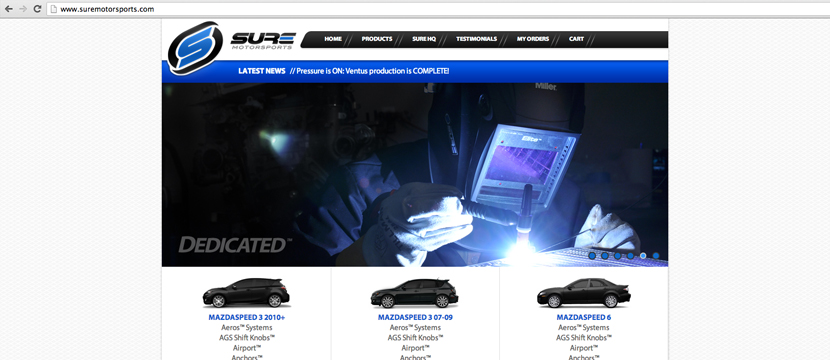The height and width of the screenshot is (360, 830).
Task: Select the third slideshow indicator dot
Action: [x=617, y=256]
